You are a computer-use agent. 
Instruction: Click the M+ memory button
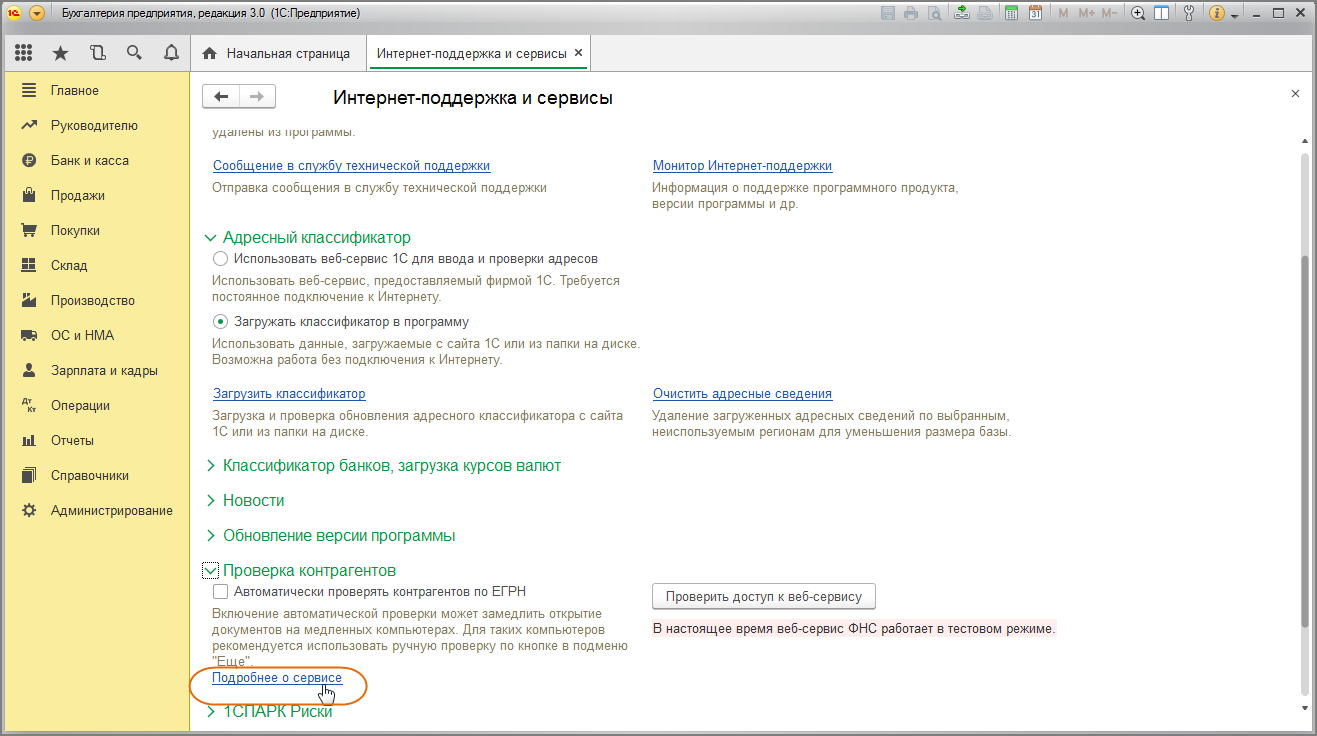(x=1085, y=14)
